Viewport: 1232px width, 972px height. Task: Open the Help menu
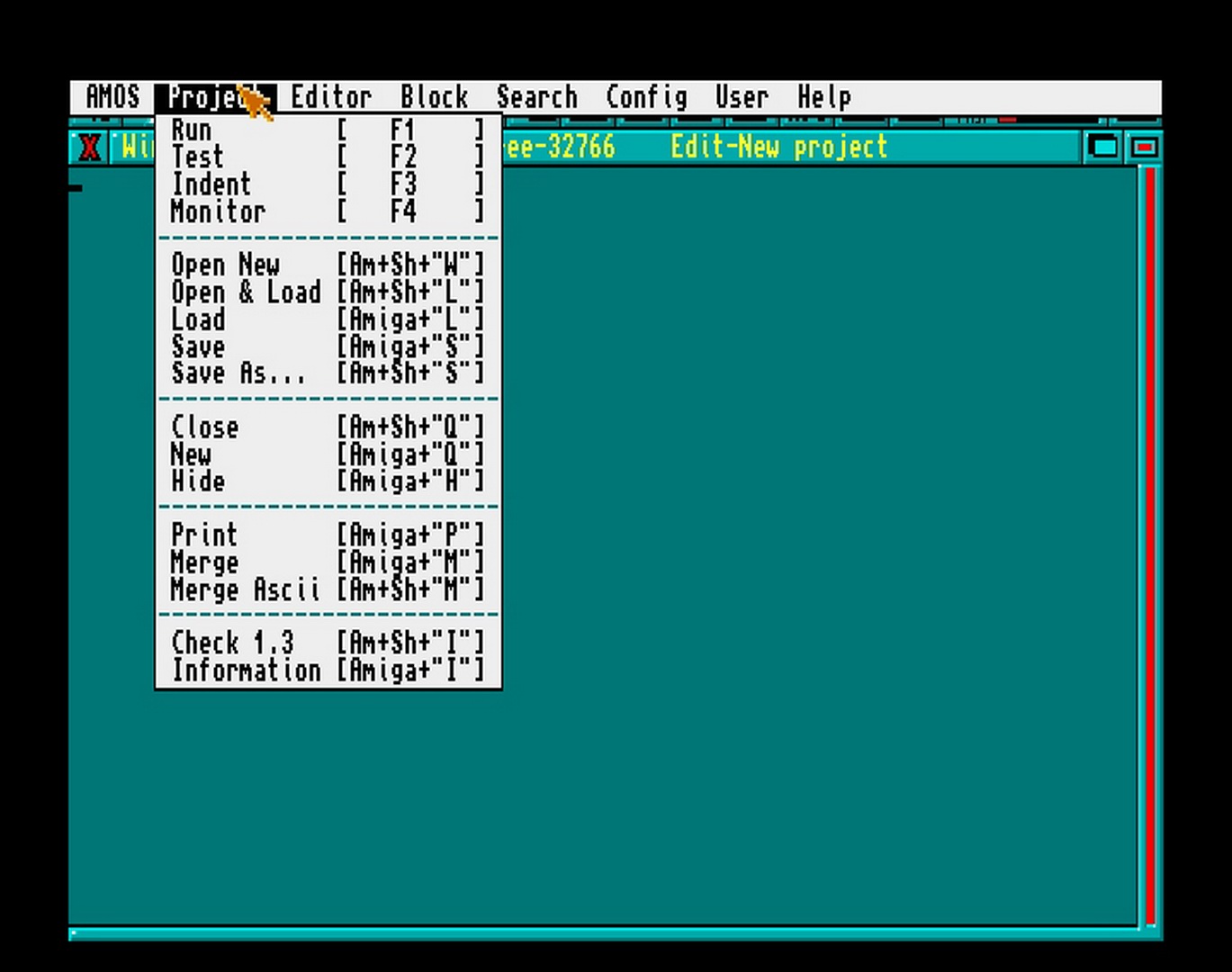click(x=823, y=97)
